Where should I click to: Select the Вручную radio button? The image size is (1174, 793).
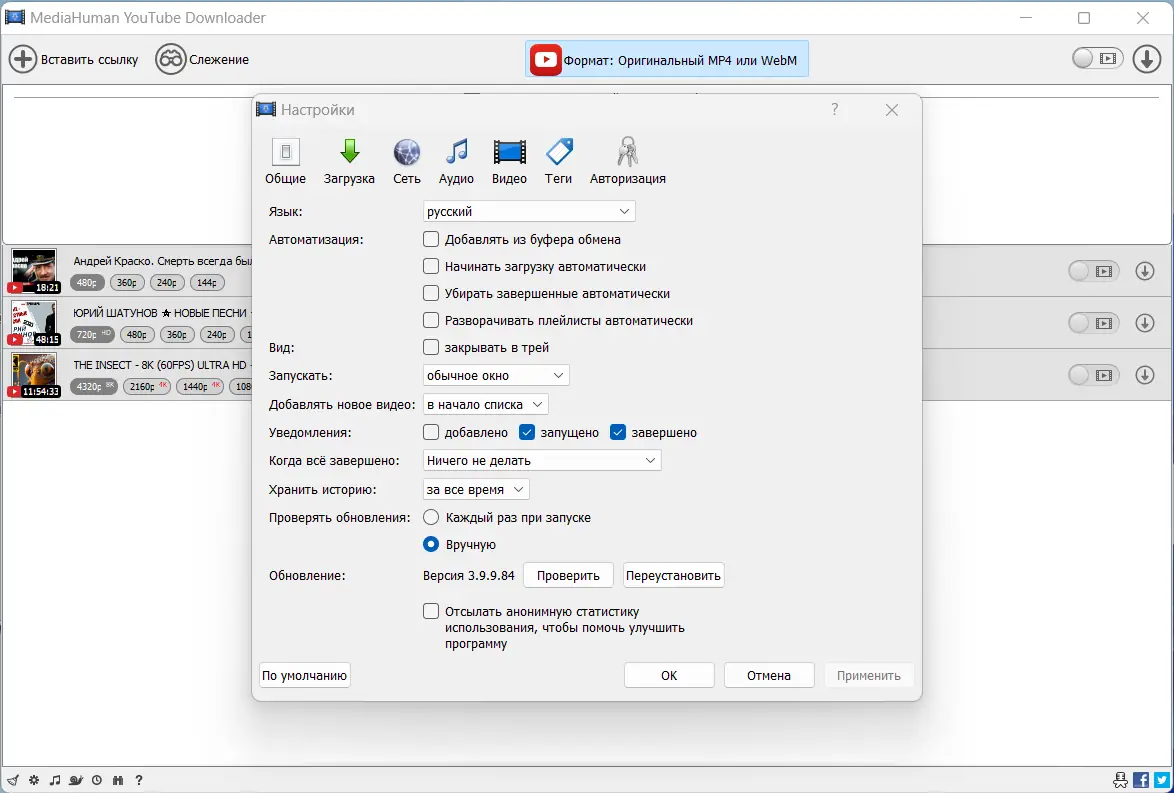(x=431, y=544)
